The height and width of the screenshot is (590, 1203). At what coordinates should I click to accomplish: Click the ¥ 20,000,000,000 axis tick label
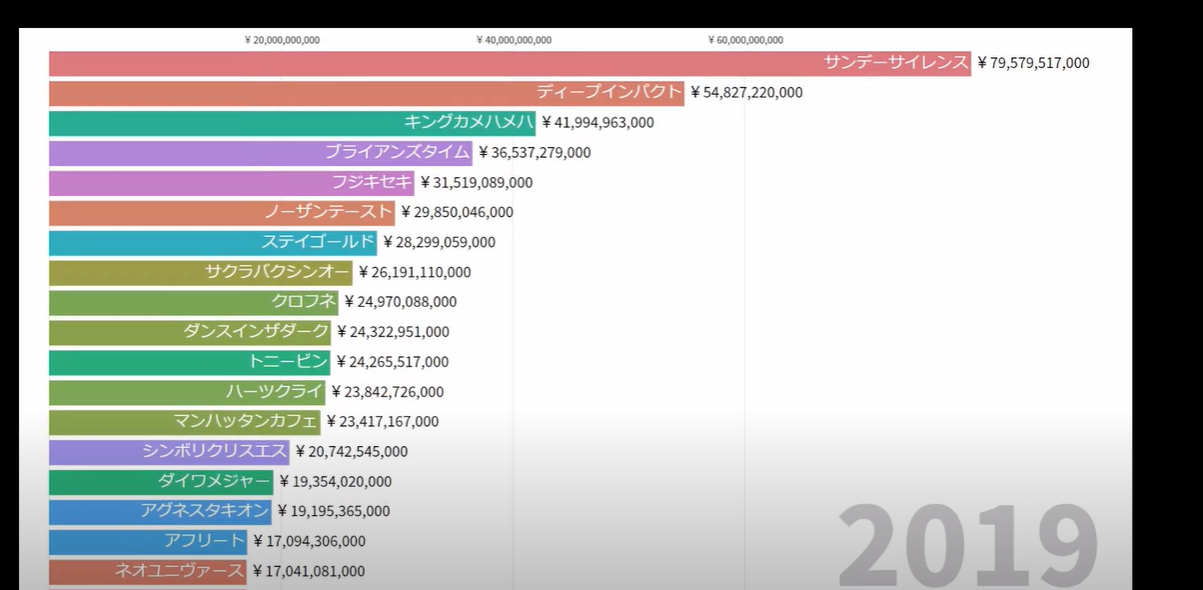point(282,40)
